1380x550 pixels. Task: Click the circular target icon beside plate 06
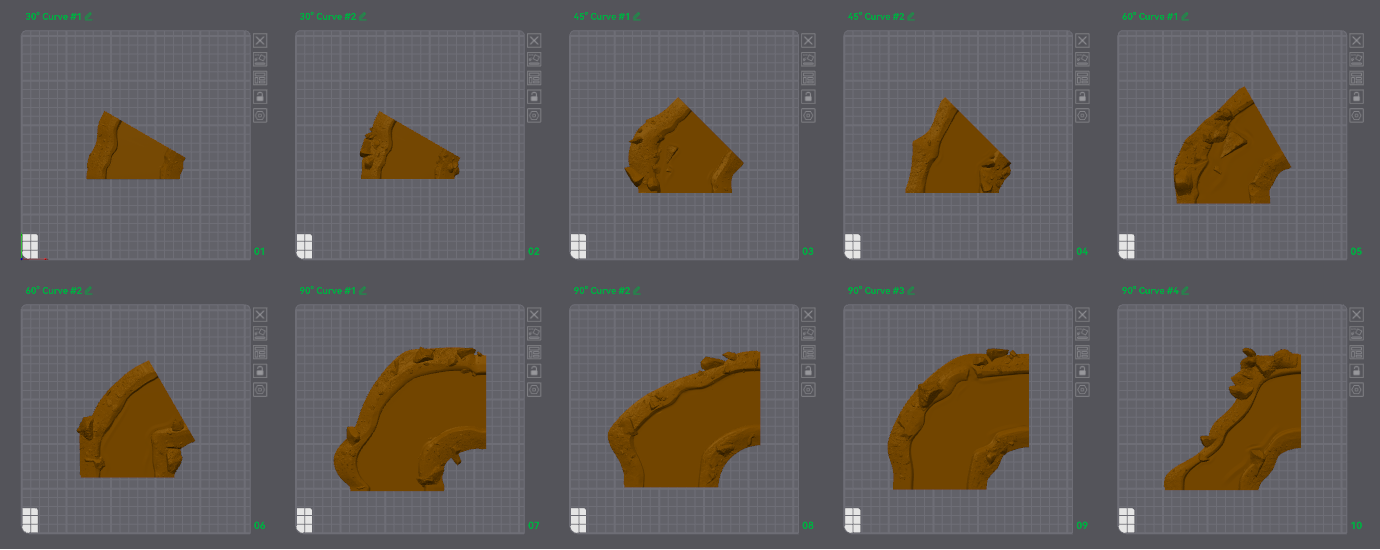(x=260, y=390)
